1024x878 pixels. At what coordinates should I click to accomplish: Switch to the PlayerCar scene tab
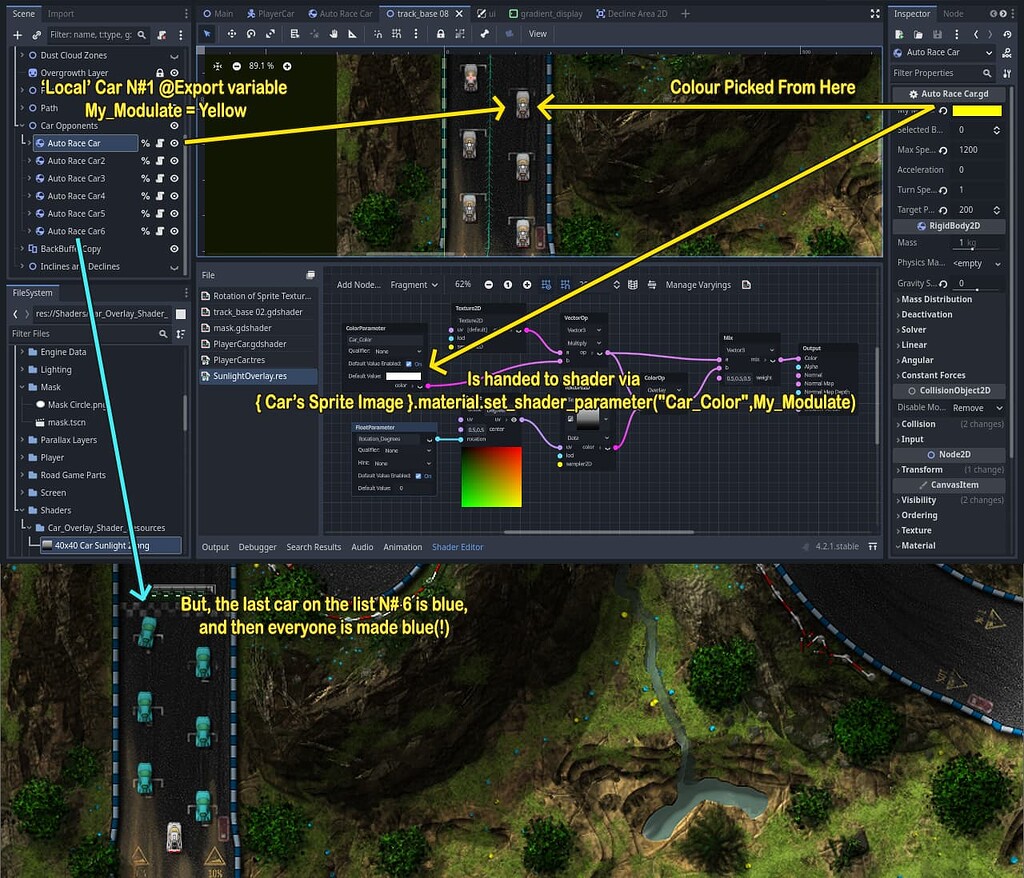click(271, 14)
